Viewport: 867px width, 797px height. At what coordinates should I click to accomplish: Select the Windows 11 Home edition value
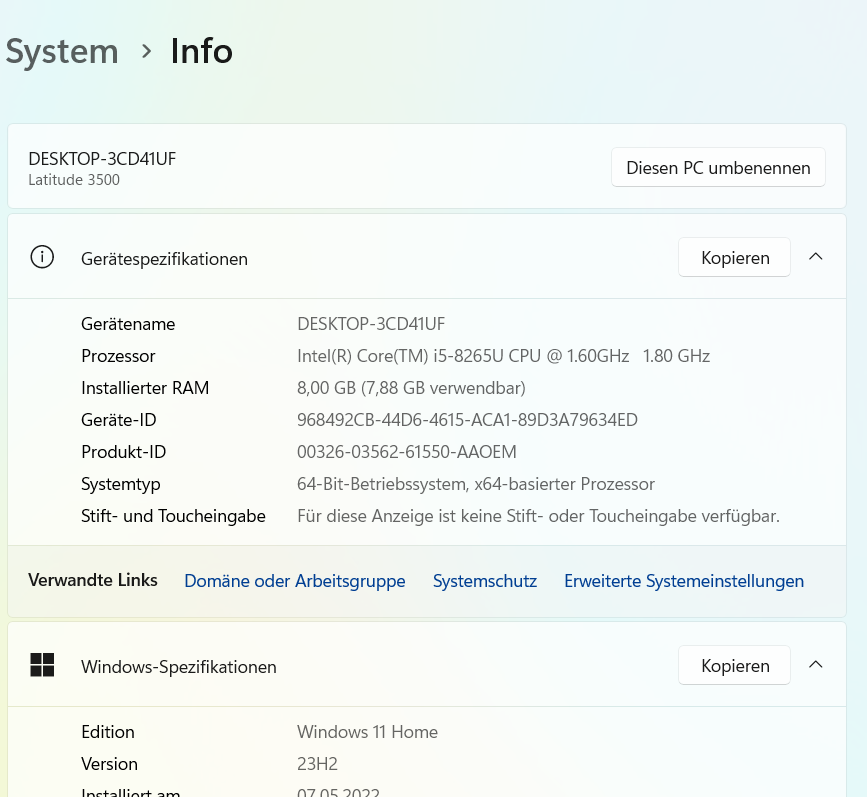click(x=367, y=732)
